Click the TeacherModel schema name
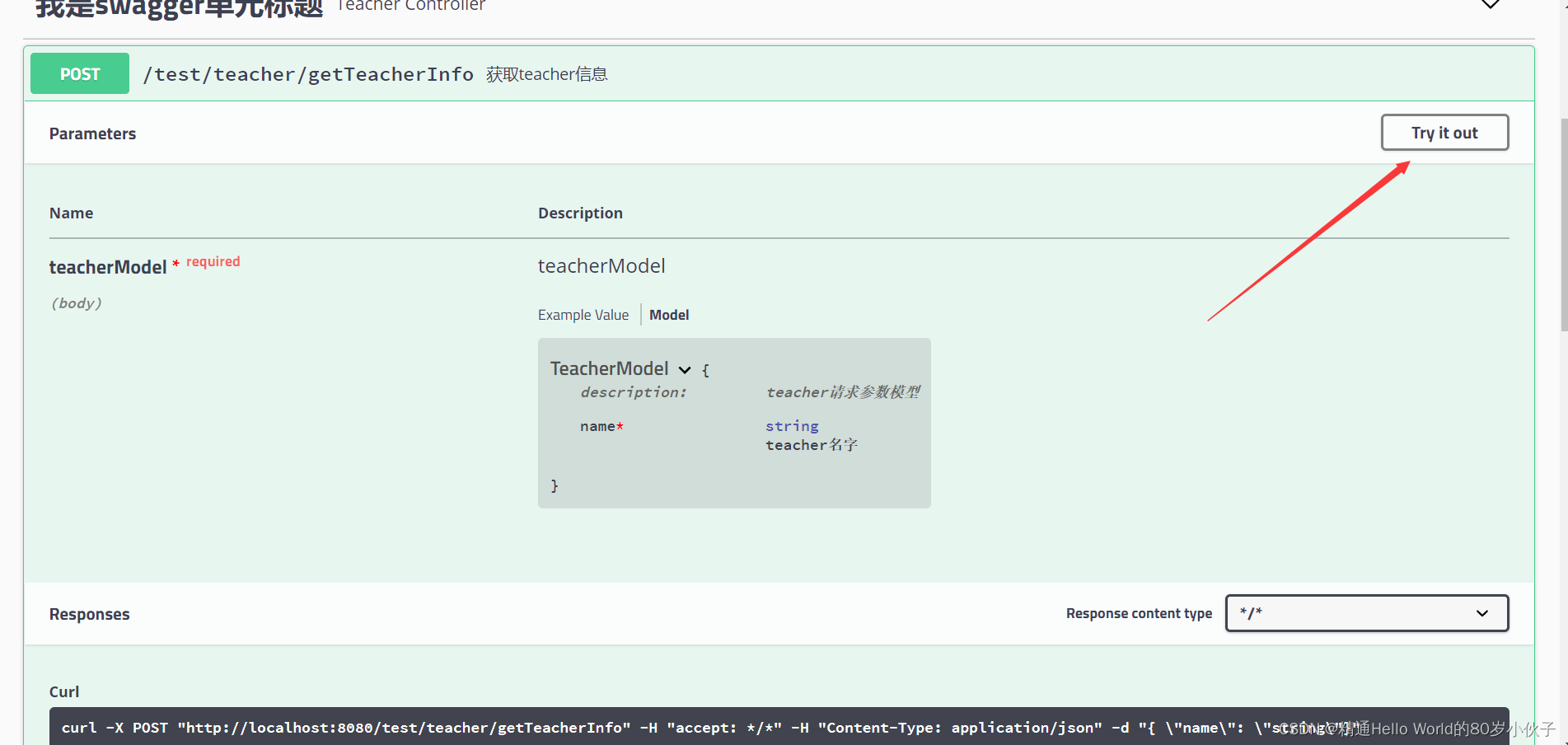Image resolution: width=1568 pixels, height=745 pixels. [x=610, y=368]
